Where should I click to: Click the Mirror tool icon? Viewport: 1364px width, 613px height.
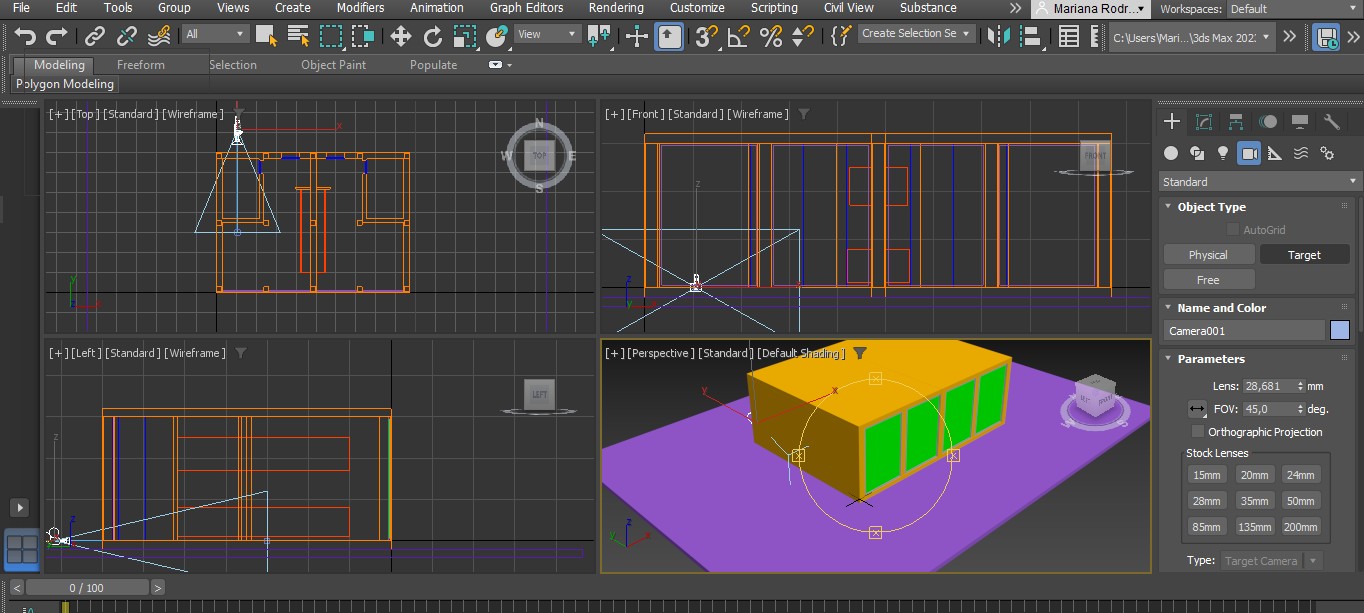tap(997, 37)
